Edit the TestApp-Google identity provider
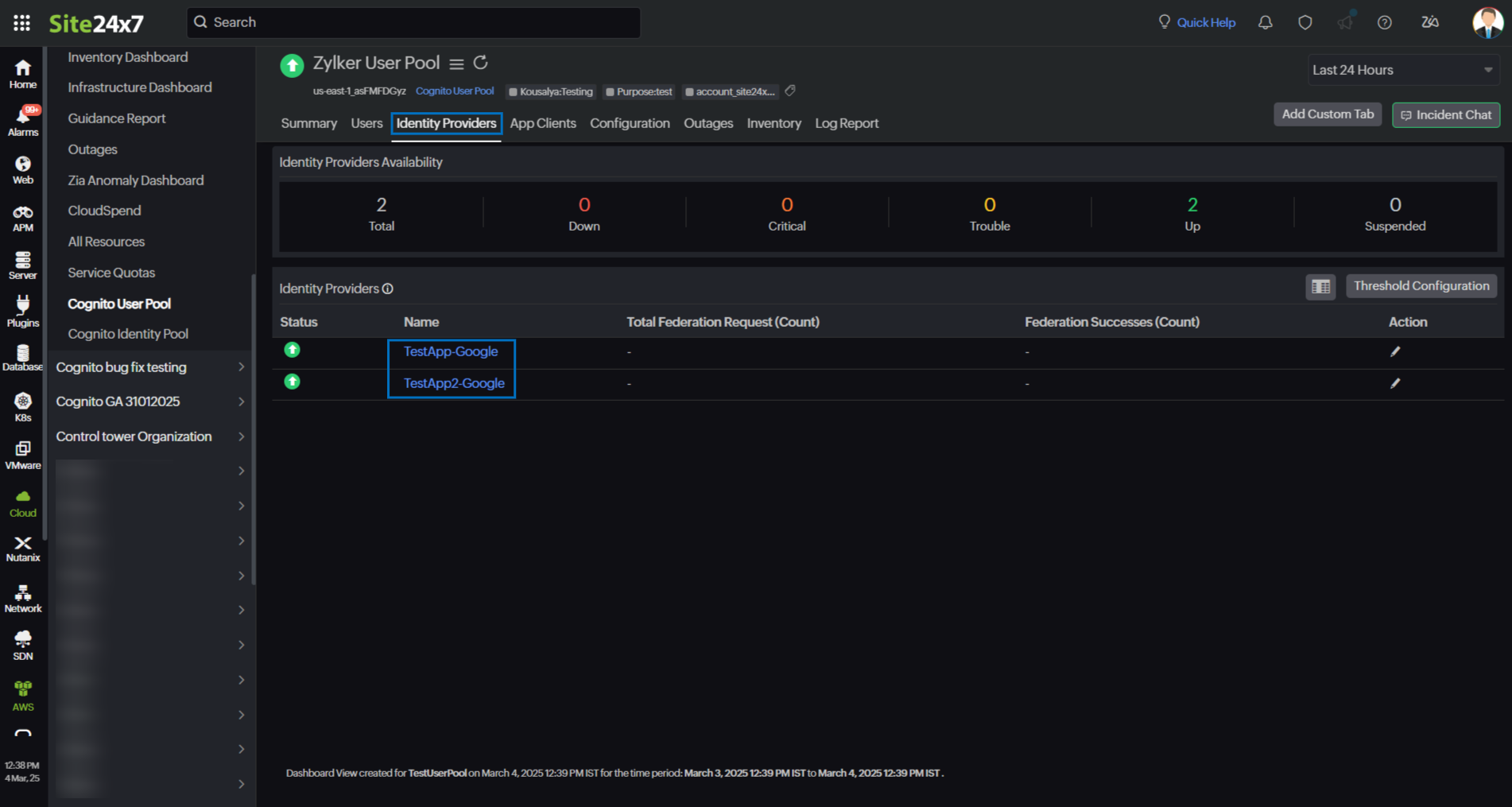 (1394, 351)
